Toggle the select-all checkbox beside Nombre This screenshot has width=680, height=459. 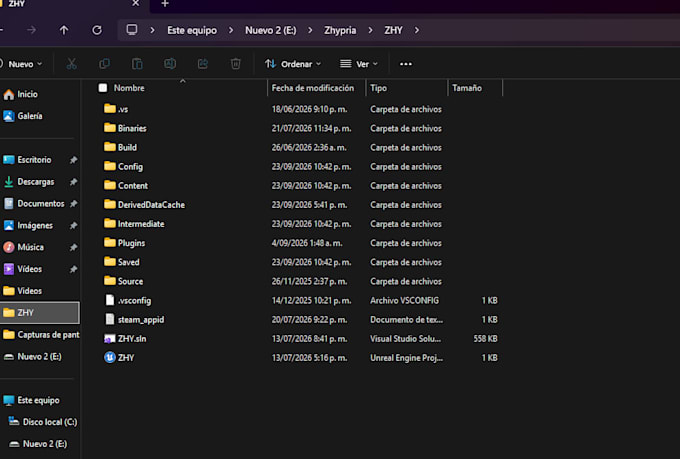[103, 88]
